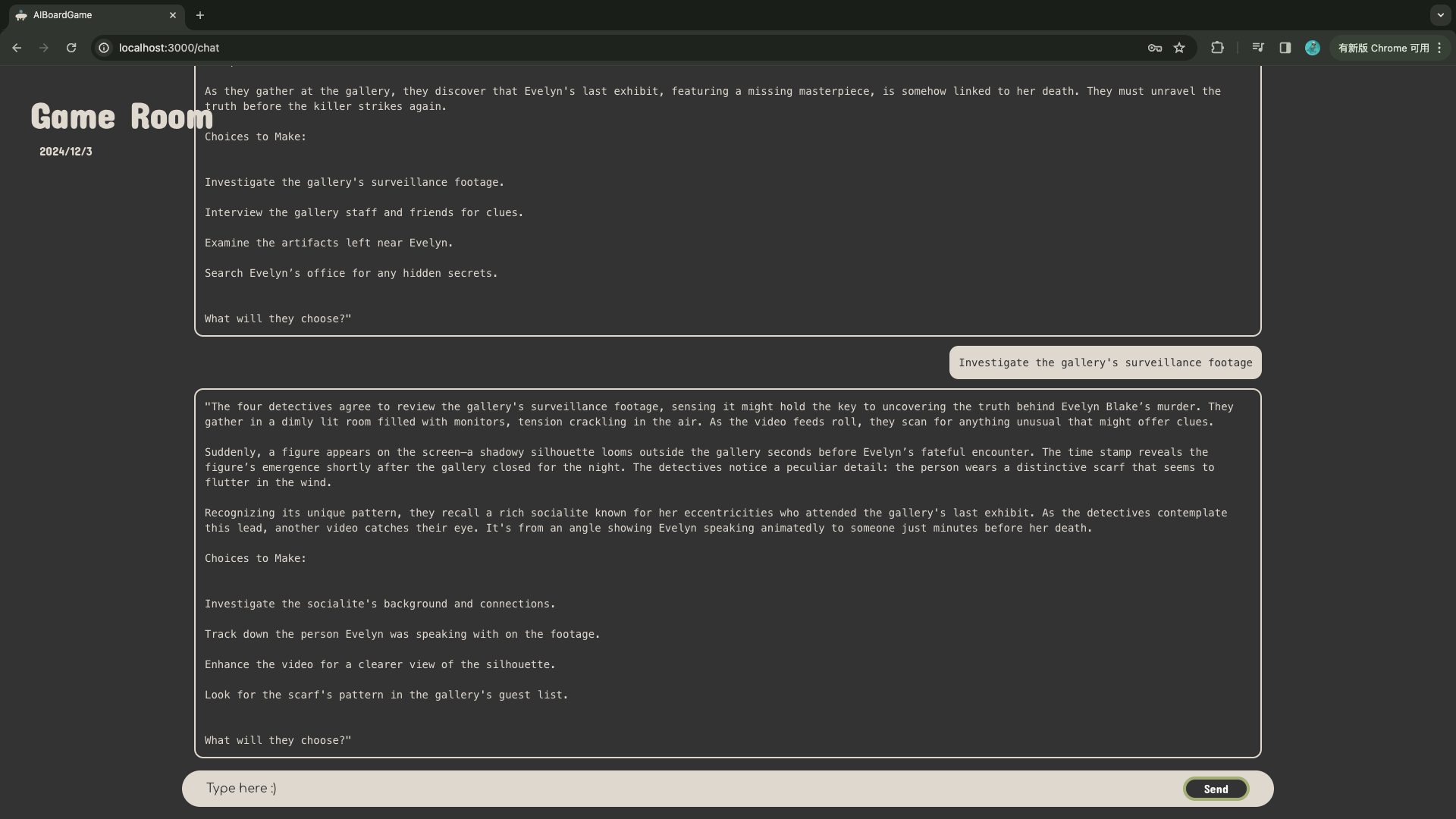Click the Game Room heading
1456x819 pixels.
click(121, 117)
